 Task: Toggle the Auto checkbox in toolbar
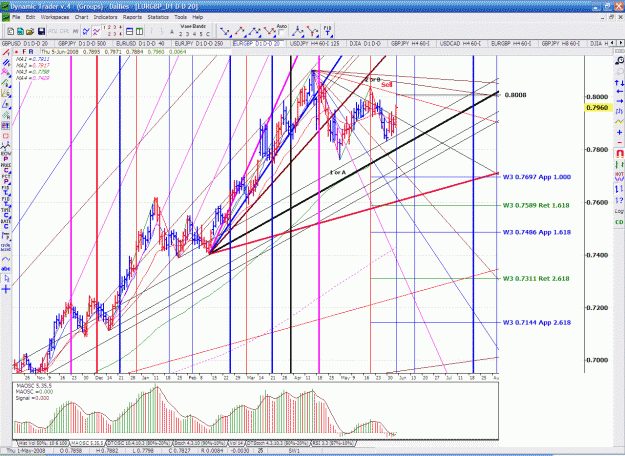coord(281,32)
